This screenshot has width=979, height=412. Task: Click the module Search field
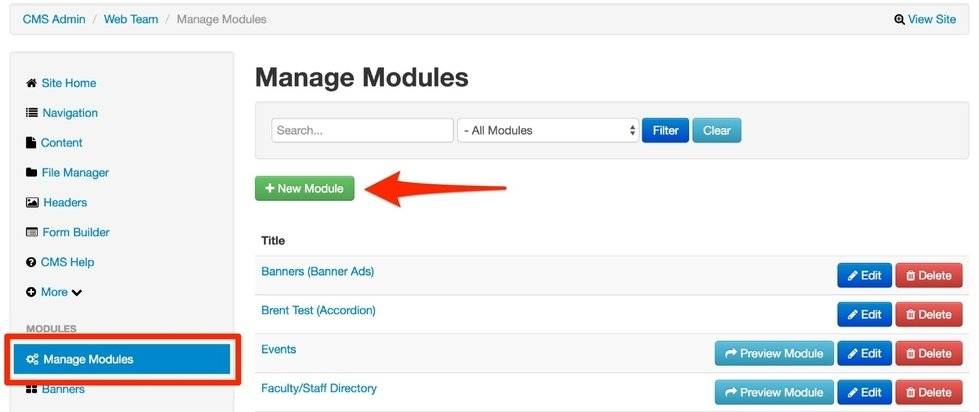362,130
